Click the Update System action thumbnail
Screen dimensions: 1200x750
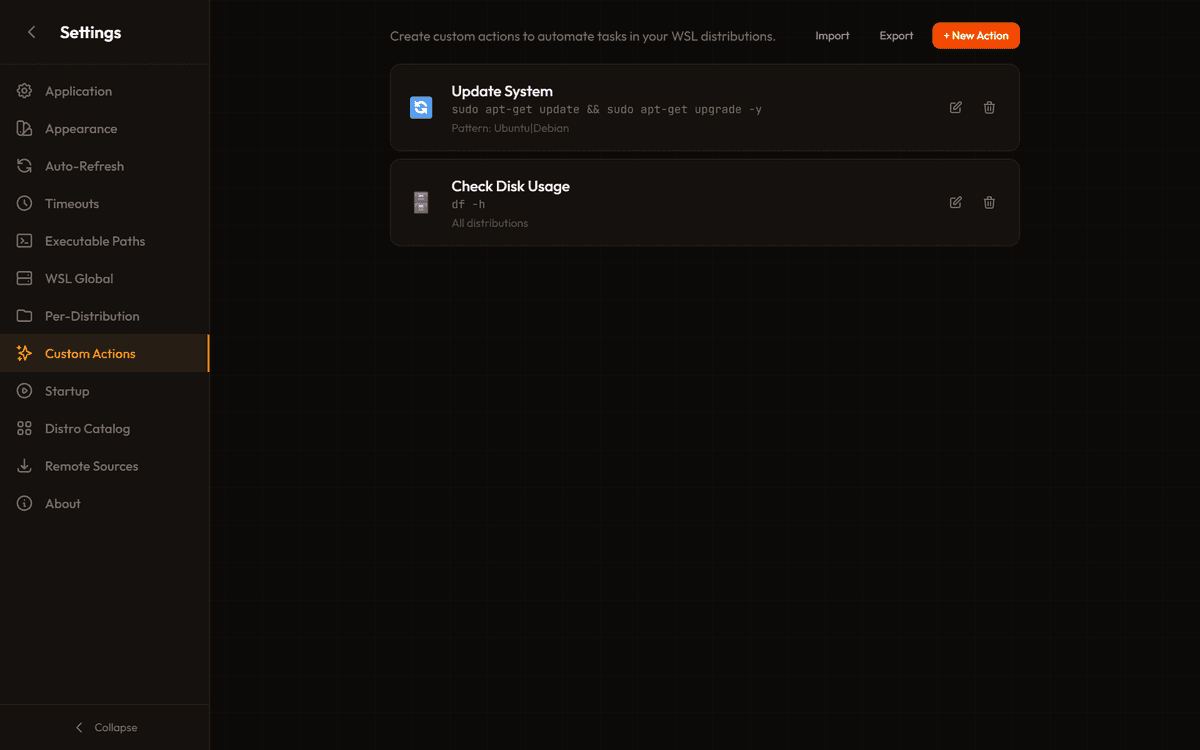420,107
